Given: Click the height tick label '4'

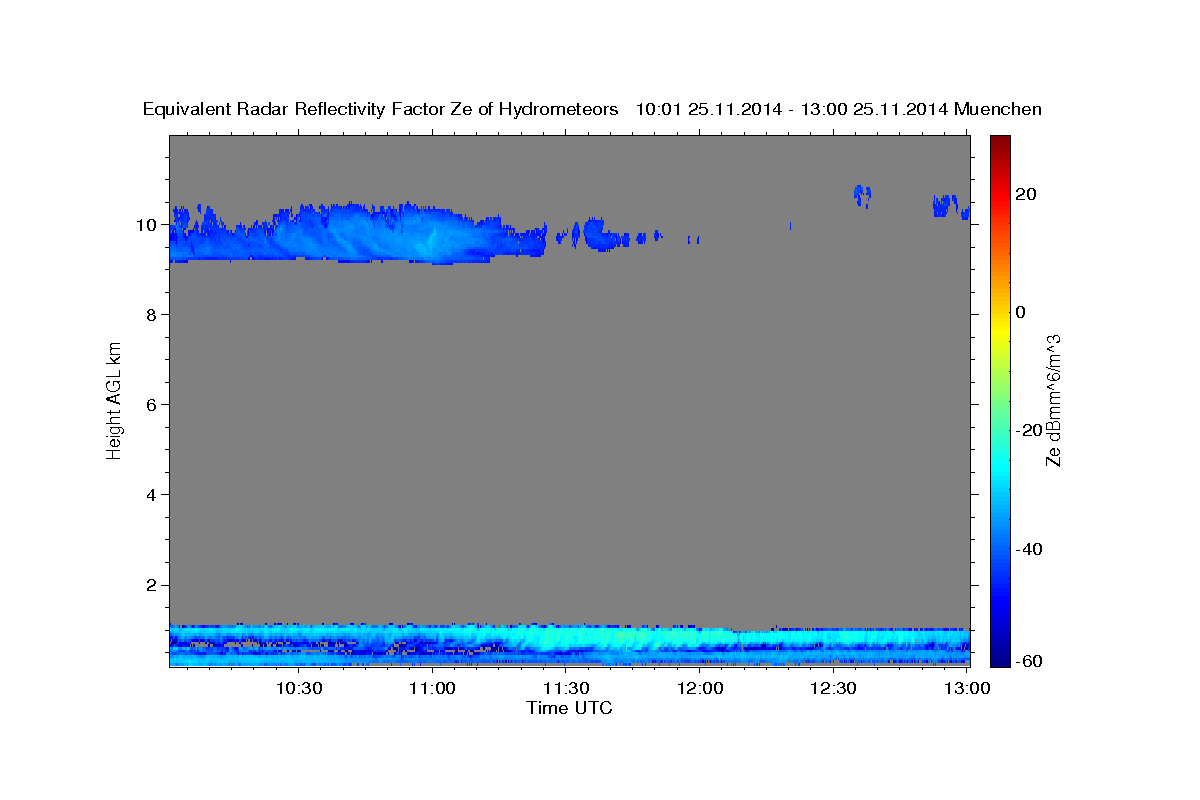Looking at the screenshot, I should 153,495.
